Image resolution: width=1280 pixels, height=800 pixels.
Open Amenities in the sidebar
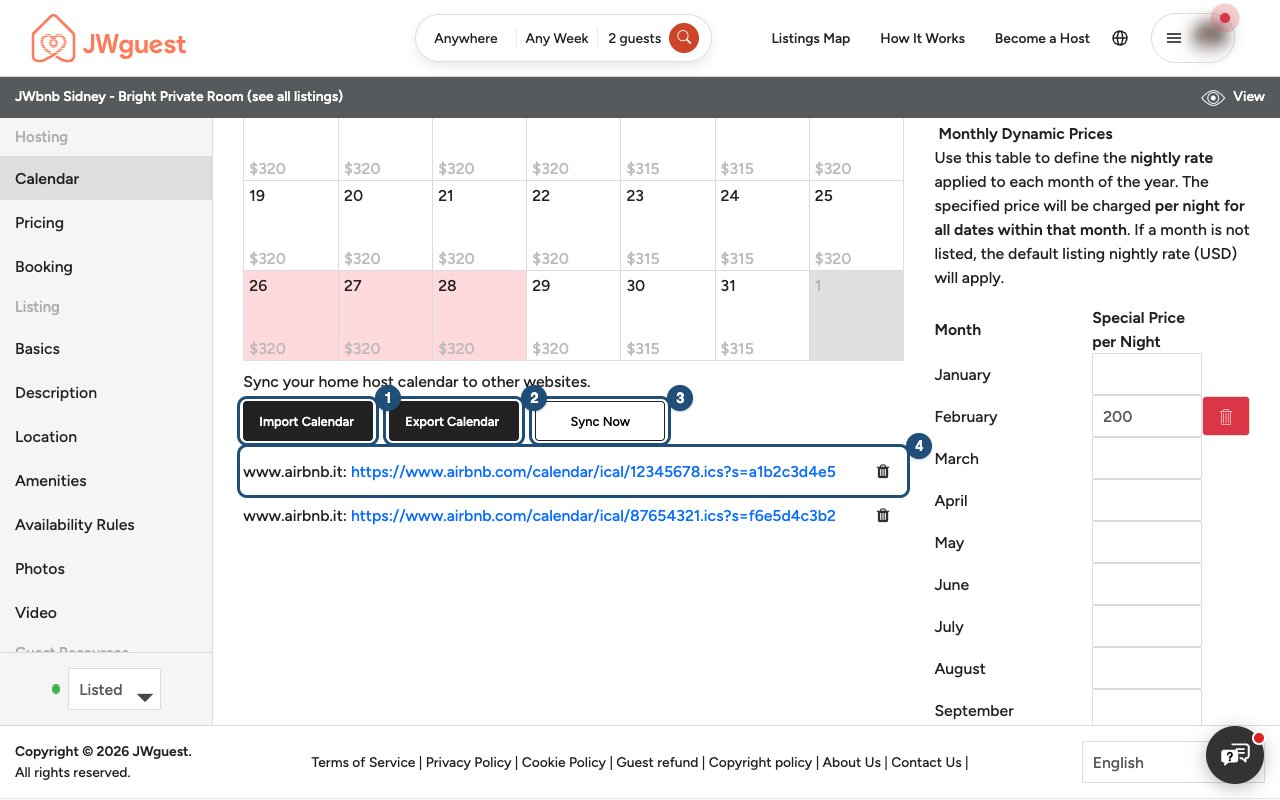point(106,481)
